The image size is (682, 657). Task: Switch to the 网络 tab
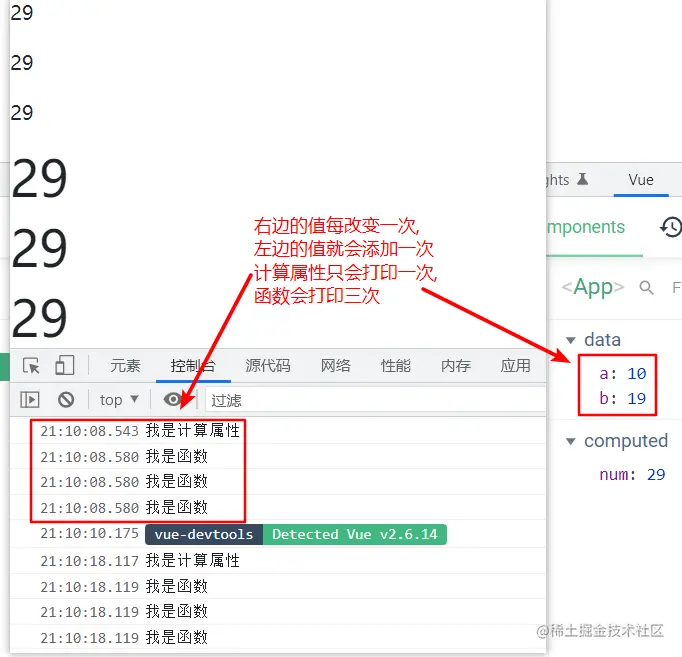pos(335,366)
